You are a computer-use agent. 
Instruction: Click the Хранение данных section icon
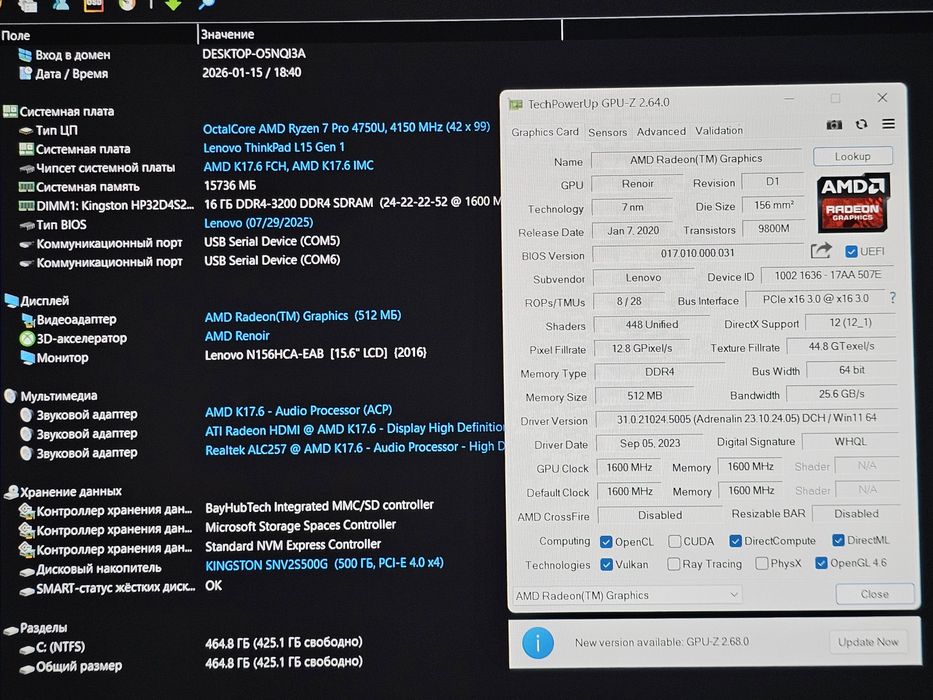click(11, 492)
